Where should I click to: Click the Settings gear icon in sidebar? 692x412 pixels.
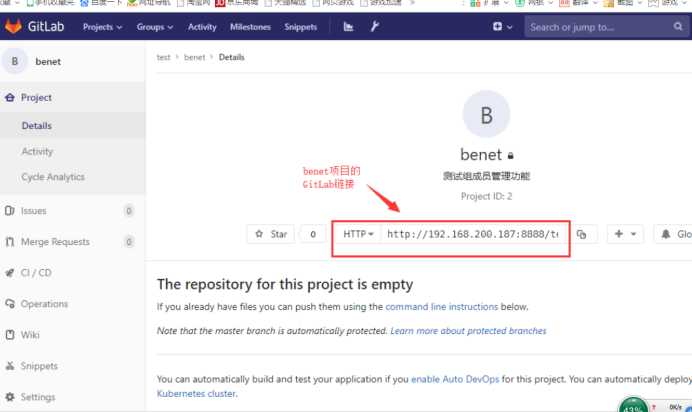pyautogui.click(x=10, y=397)
